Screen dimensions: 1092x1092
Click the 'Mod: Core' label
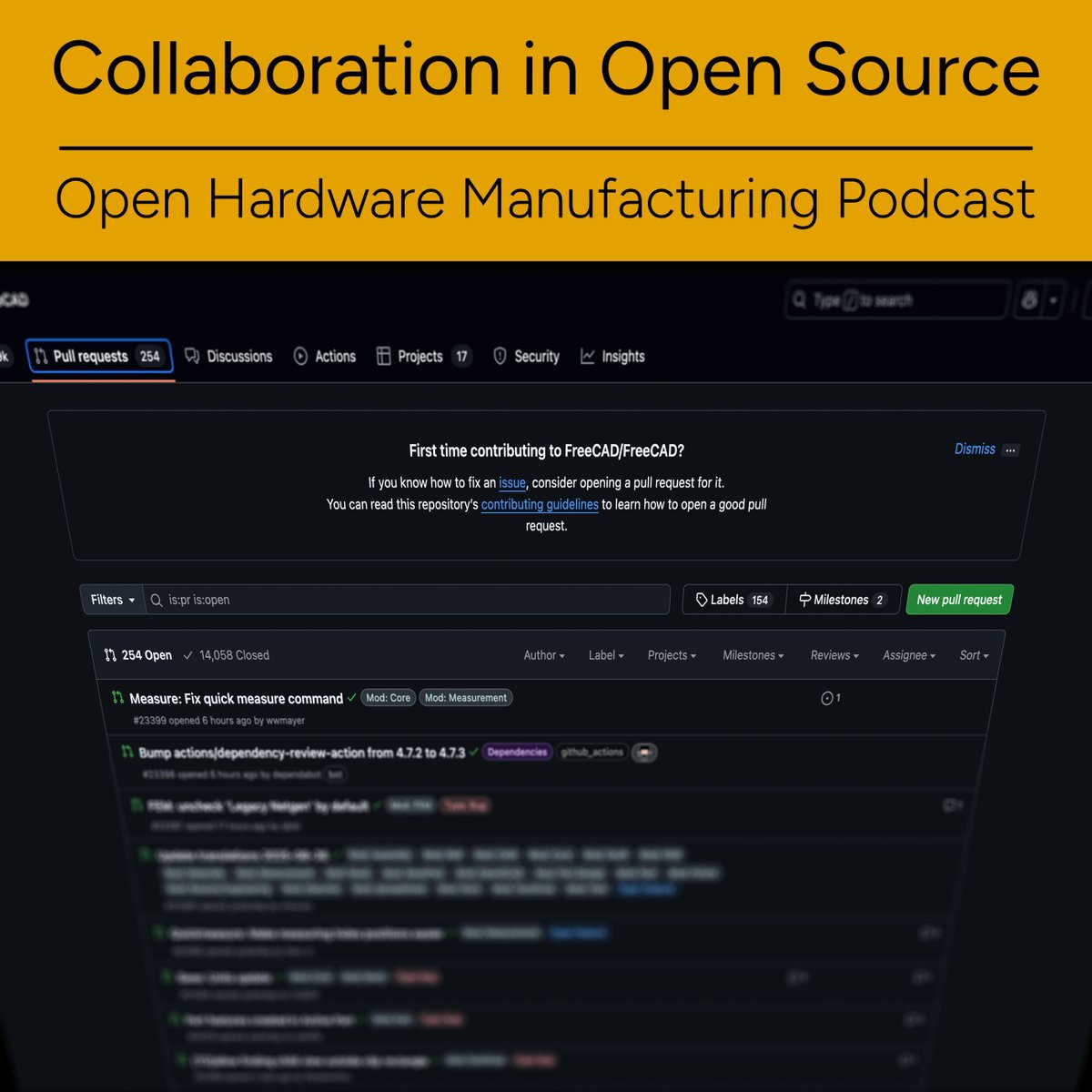click(389, 698)
